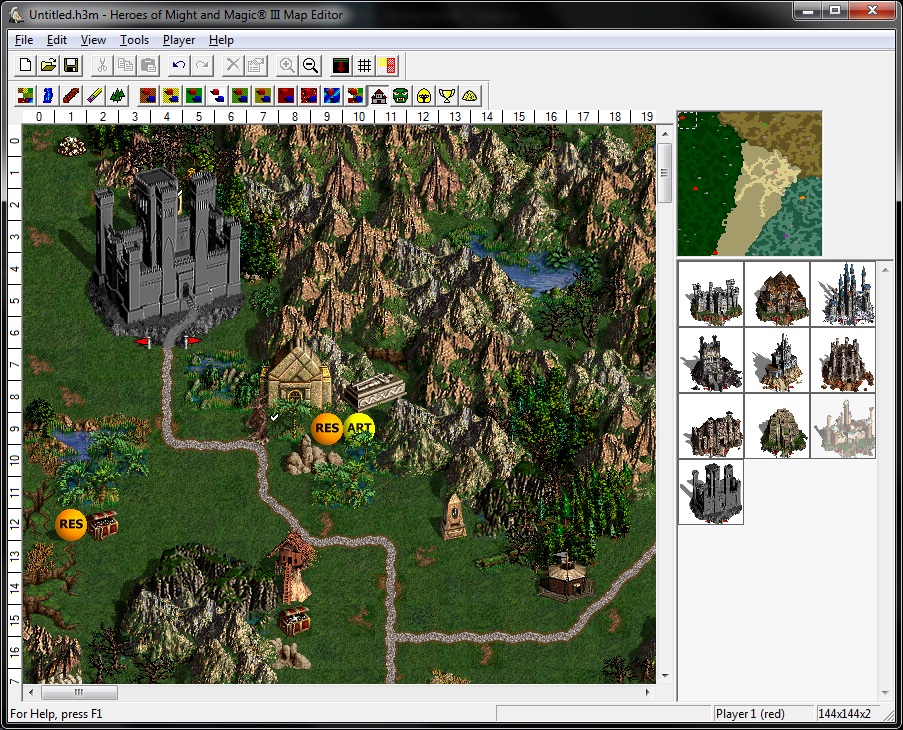Show water objects palette
Image resolution: width=903 pixels, height=730 pixels.
[332, 96]
